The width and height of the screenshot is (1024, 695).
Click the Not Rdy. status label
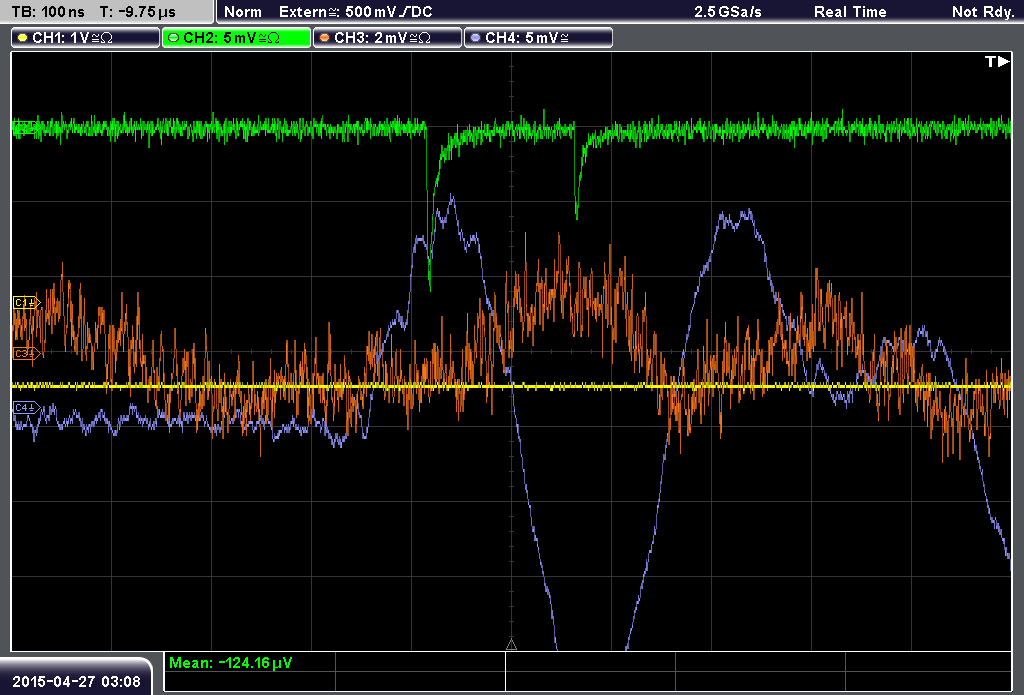[983, 12]
